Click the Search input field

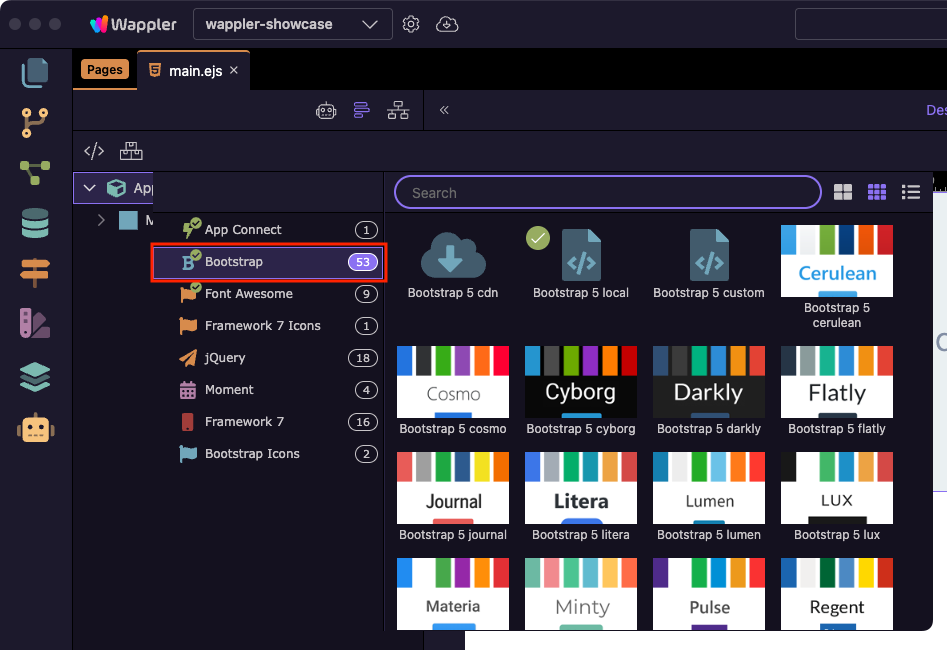pyautogui.click(x=608, y=192)
